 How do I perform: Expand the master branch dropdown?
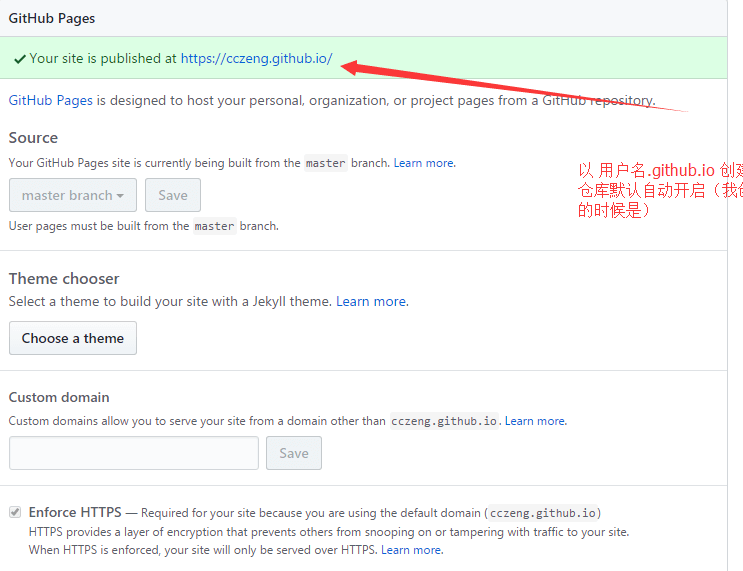point(73,195)
